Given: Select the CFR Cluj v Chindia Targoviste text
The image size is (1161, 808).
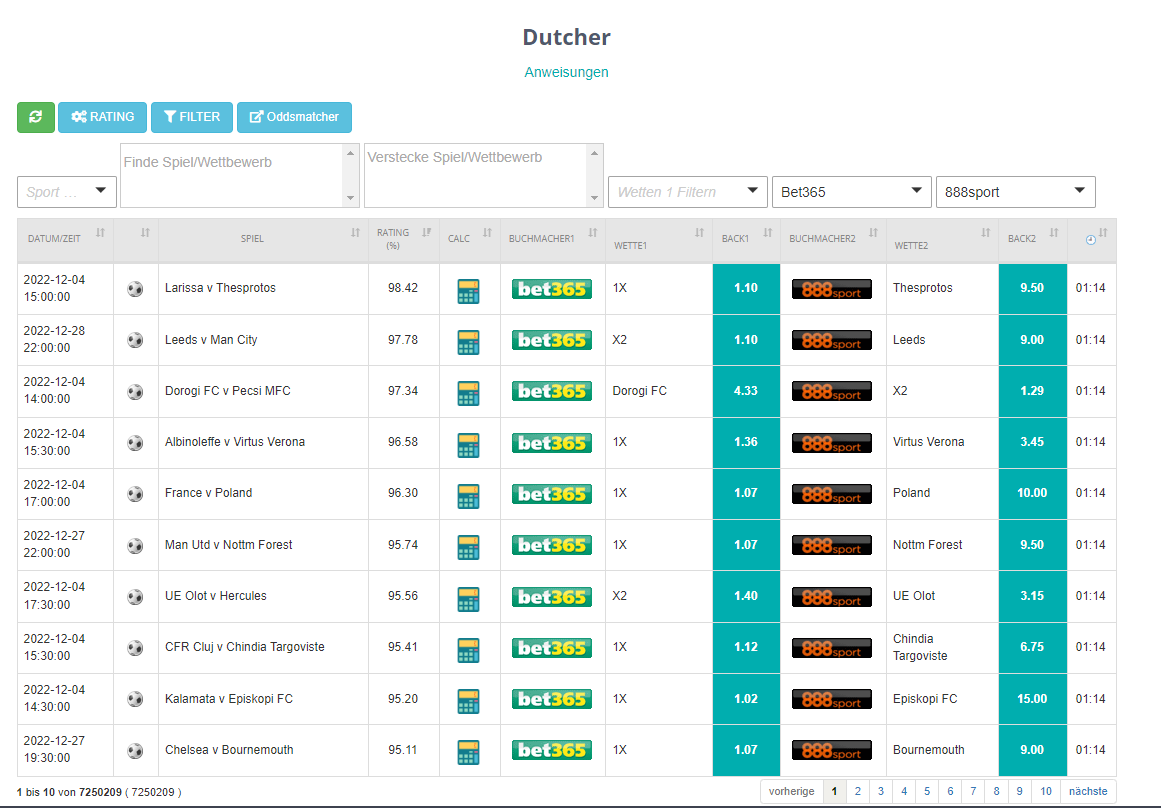Looking at the screenshot, I should coord(245,647).
